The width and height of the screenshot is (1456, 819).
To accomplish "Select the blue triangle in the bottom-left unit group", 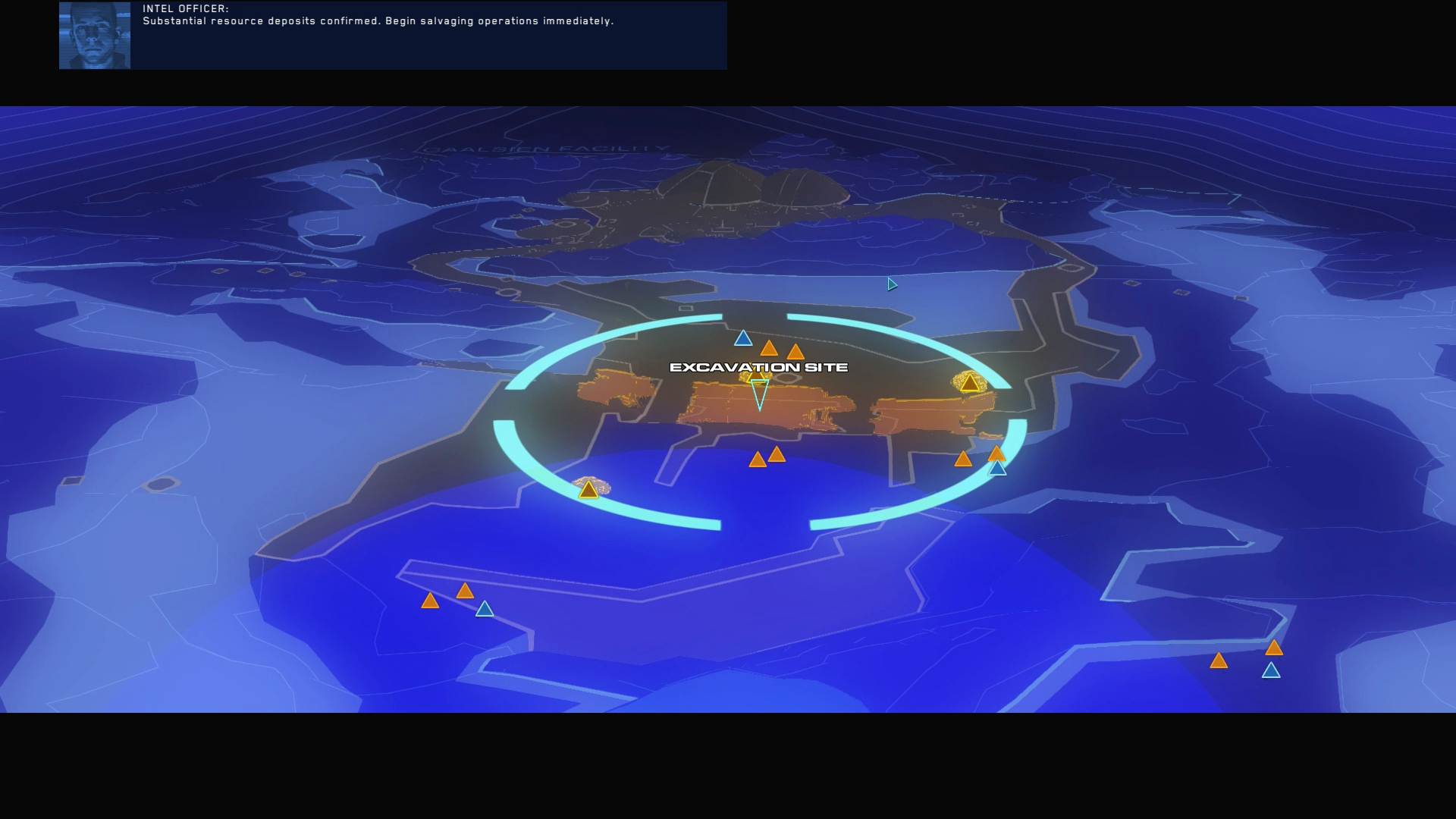I will coord(485,610).
